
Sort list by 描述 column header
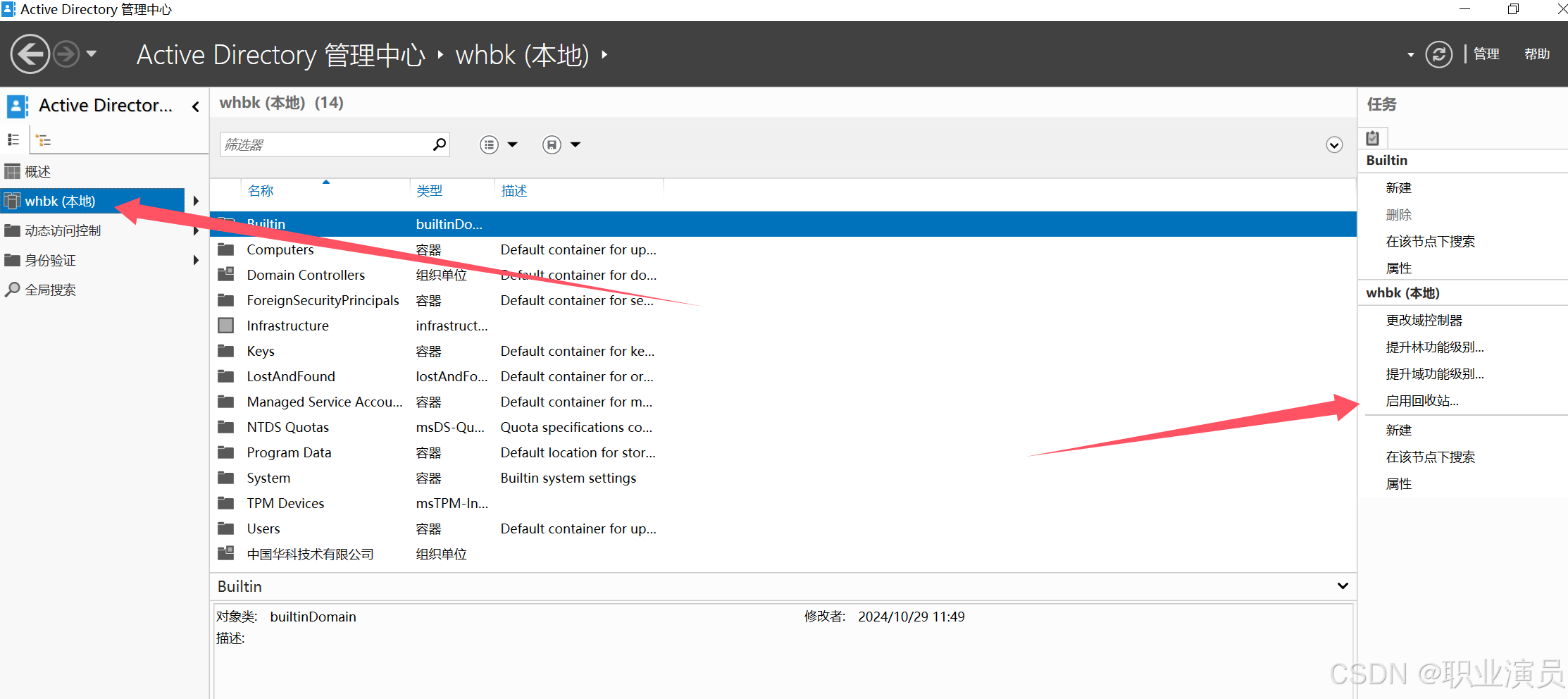coord(514,191)
